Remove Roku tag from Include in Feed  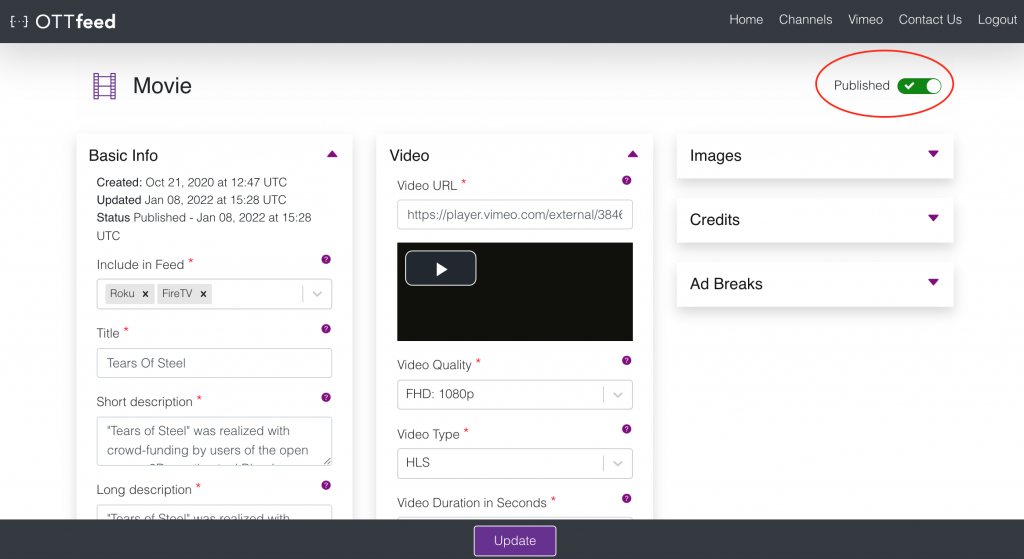[145, 294]
